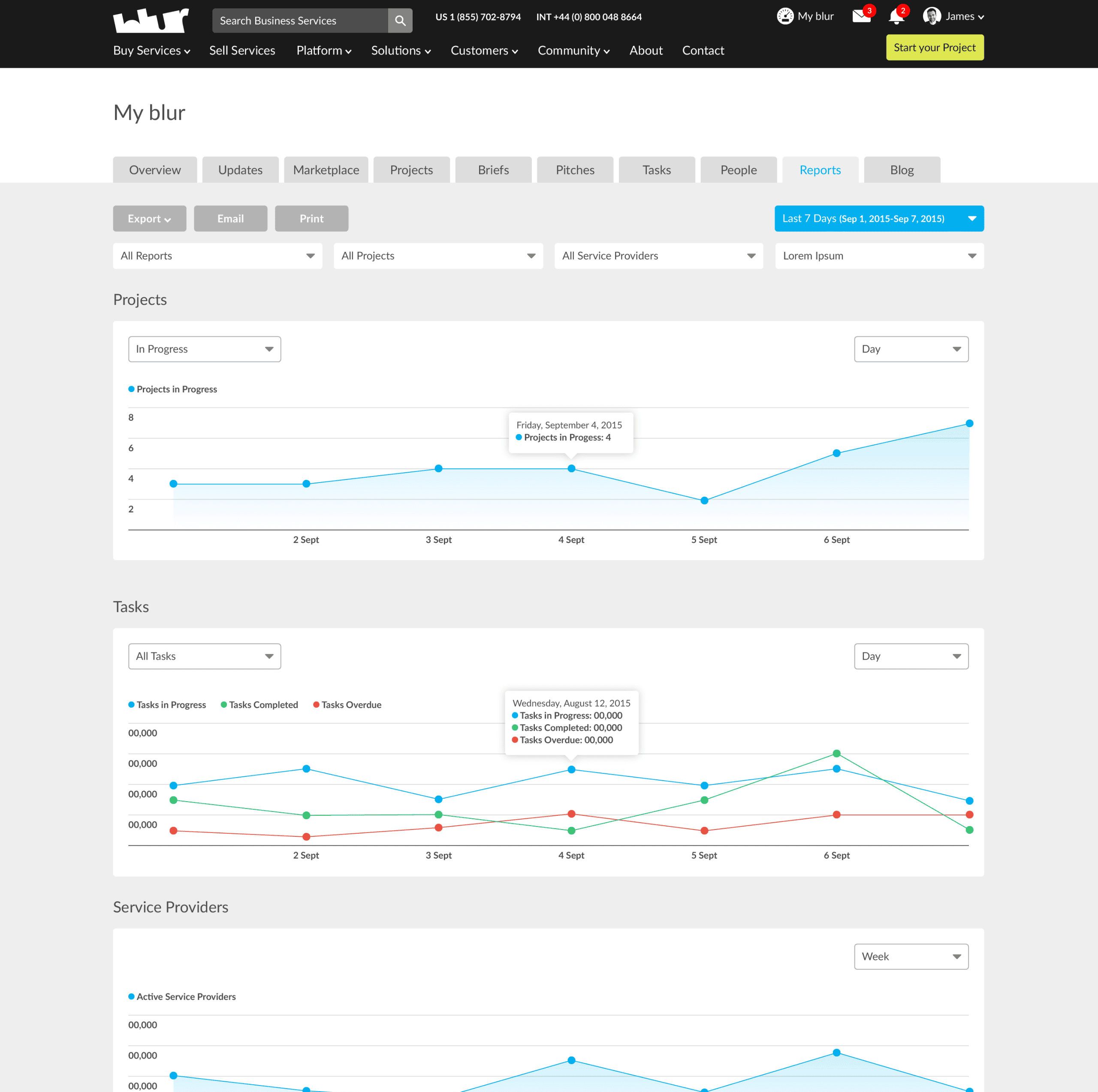
Task: Open the Week interval dropdown
Action: pos(911,957)
